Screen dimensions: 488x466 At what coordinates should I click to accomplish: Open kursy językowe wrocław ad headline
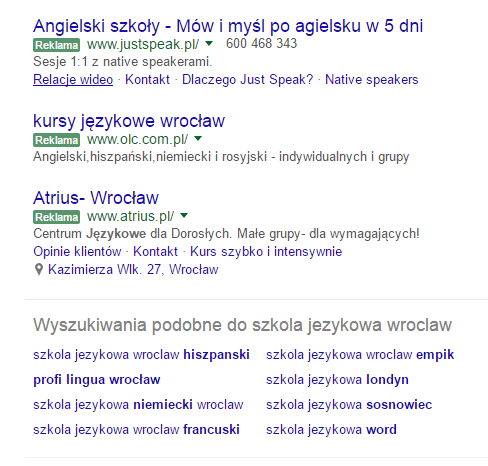(x=129, y=121)
